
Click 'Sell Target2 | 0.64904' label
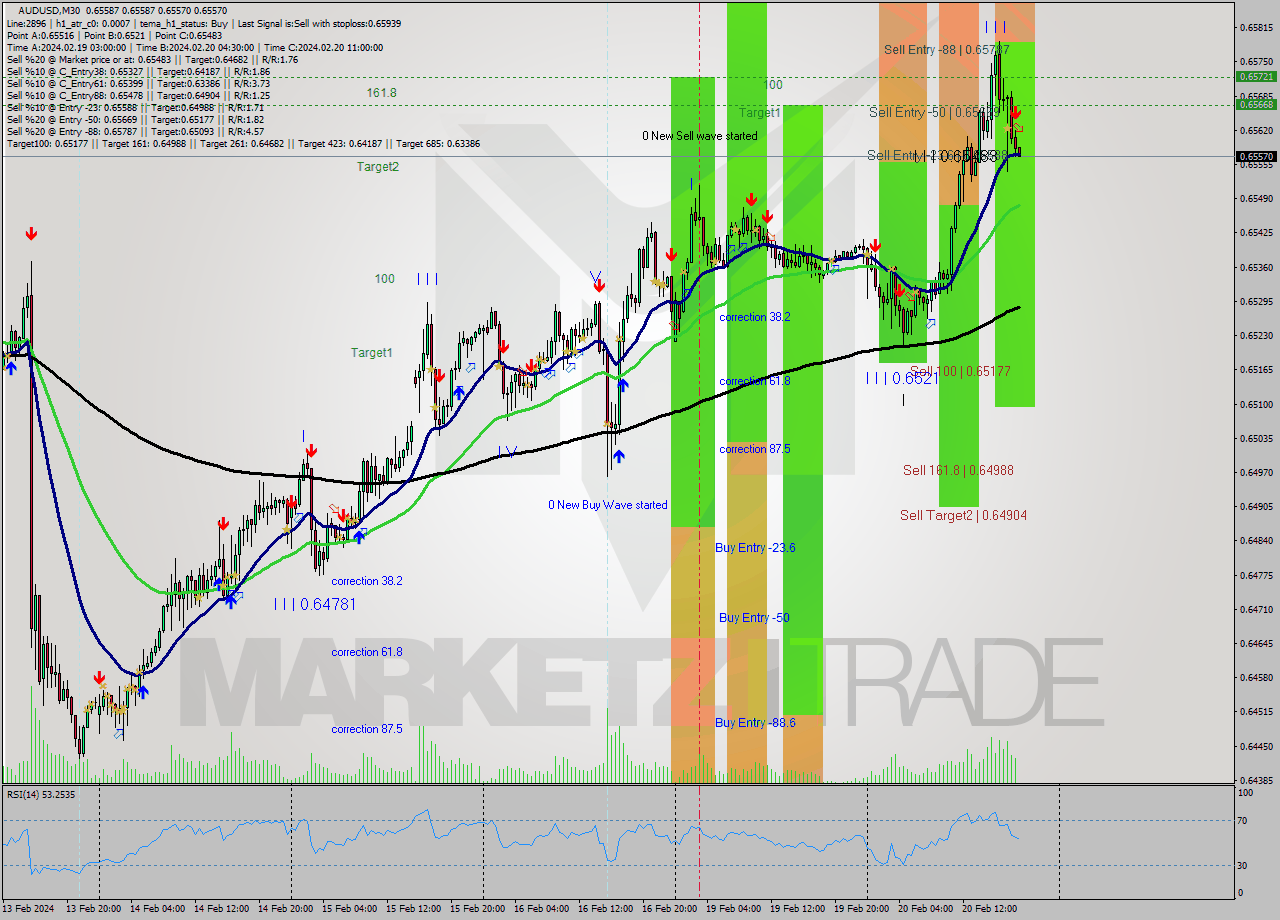963,515
